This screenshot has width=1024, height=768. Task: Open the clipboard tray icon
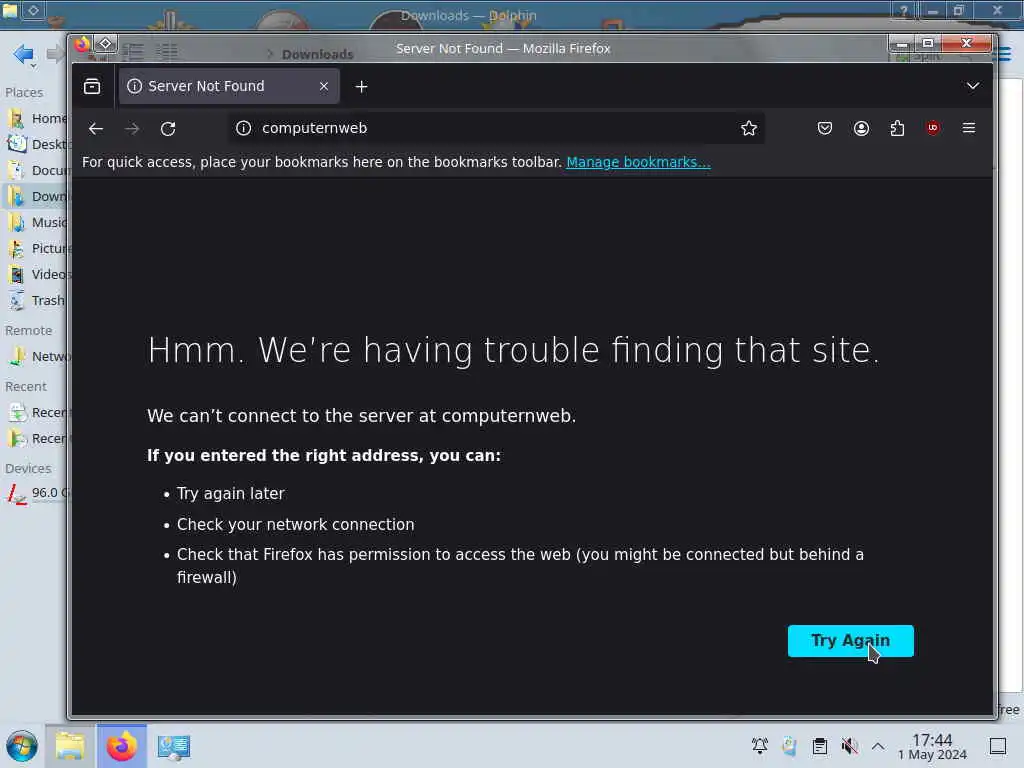820,746
